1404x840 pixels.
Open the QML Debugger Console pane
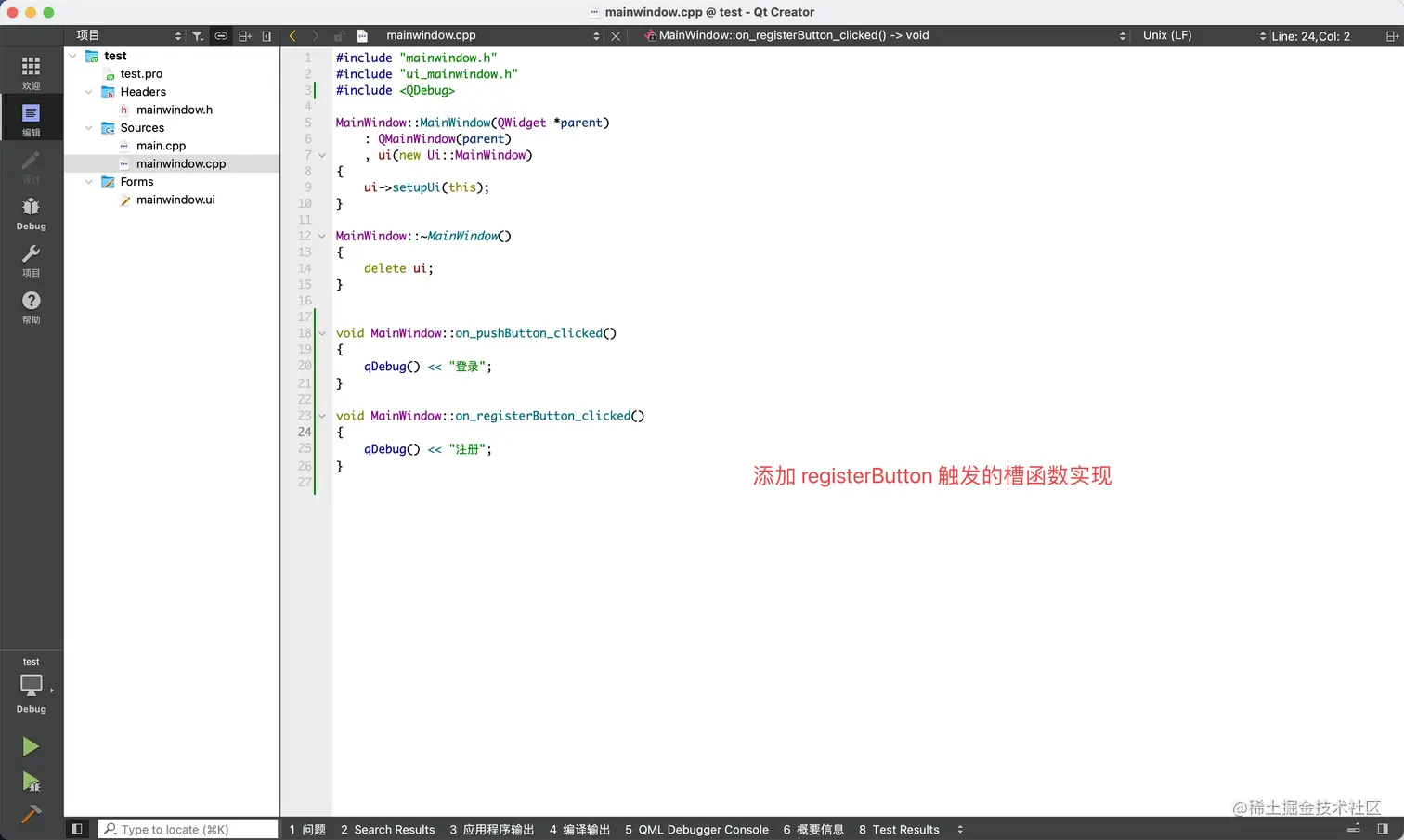pos(696,829)
